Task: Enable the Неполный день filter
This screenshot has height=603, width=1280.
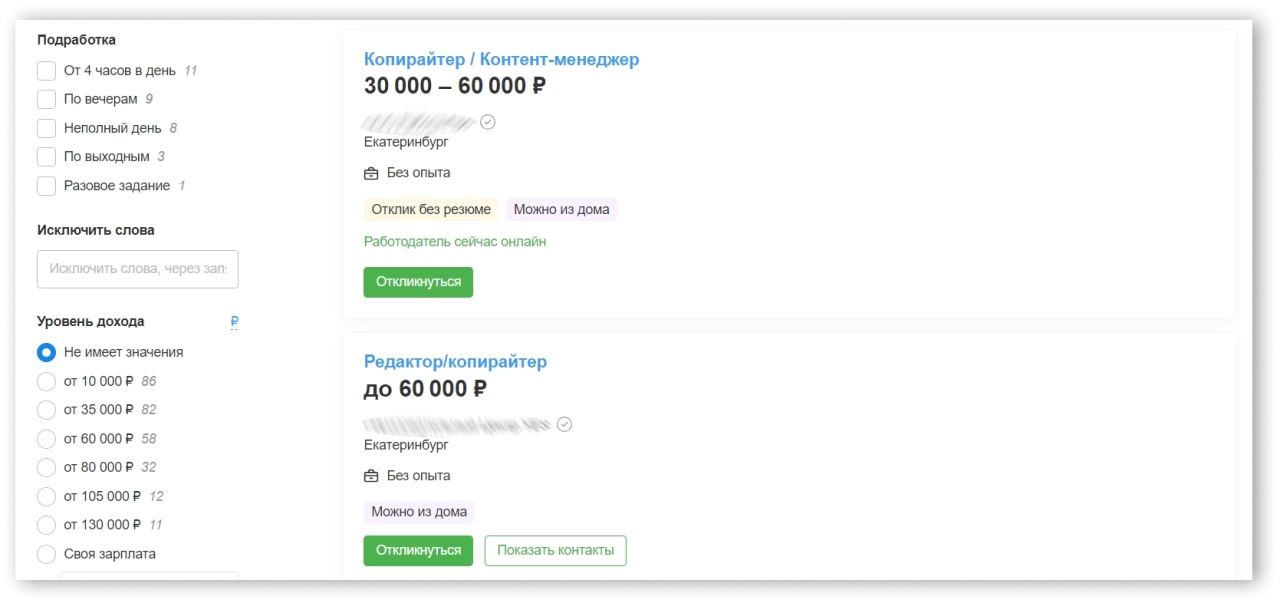Action: pos(46,127)
